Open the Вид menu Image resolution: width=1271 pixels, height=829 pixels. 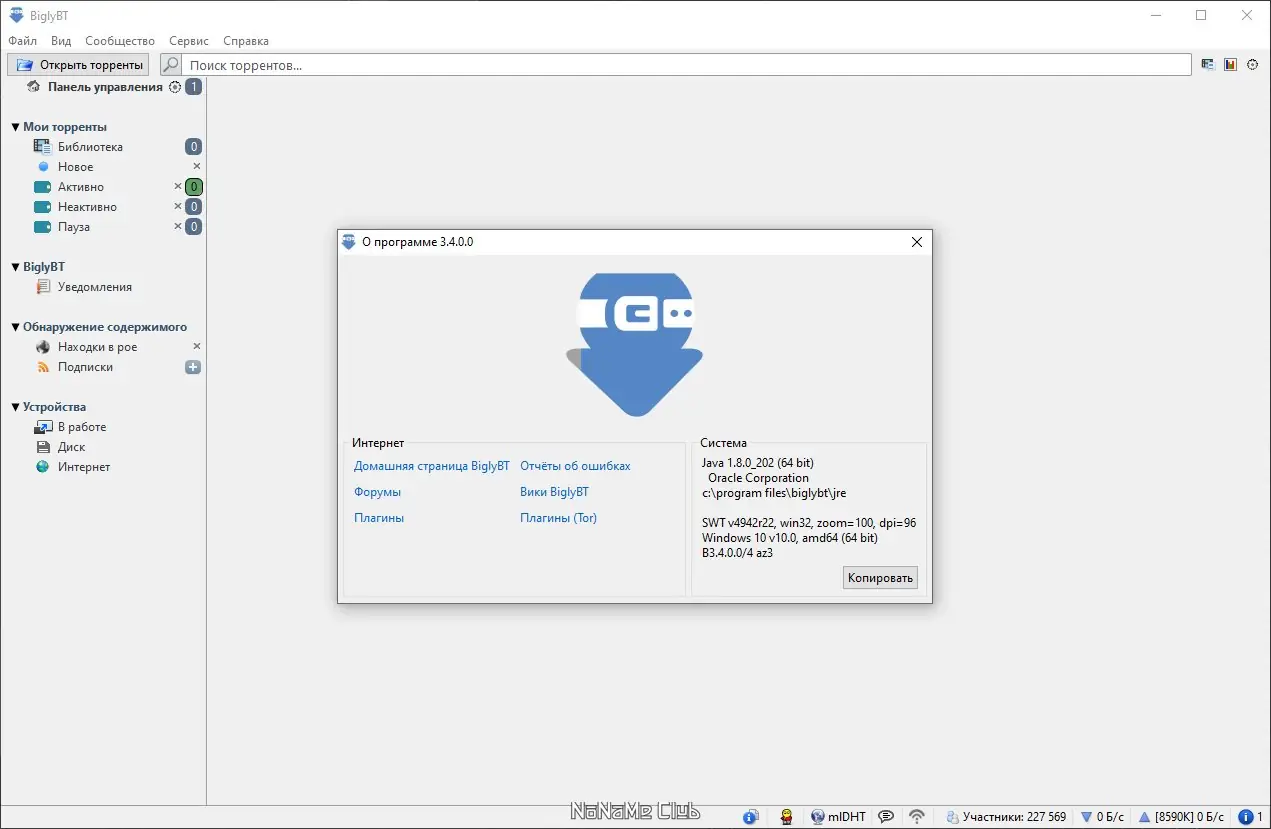coord(61,41)
